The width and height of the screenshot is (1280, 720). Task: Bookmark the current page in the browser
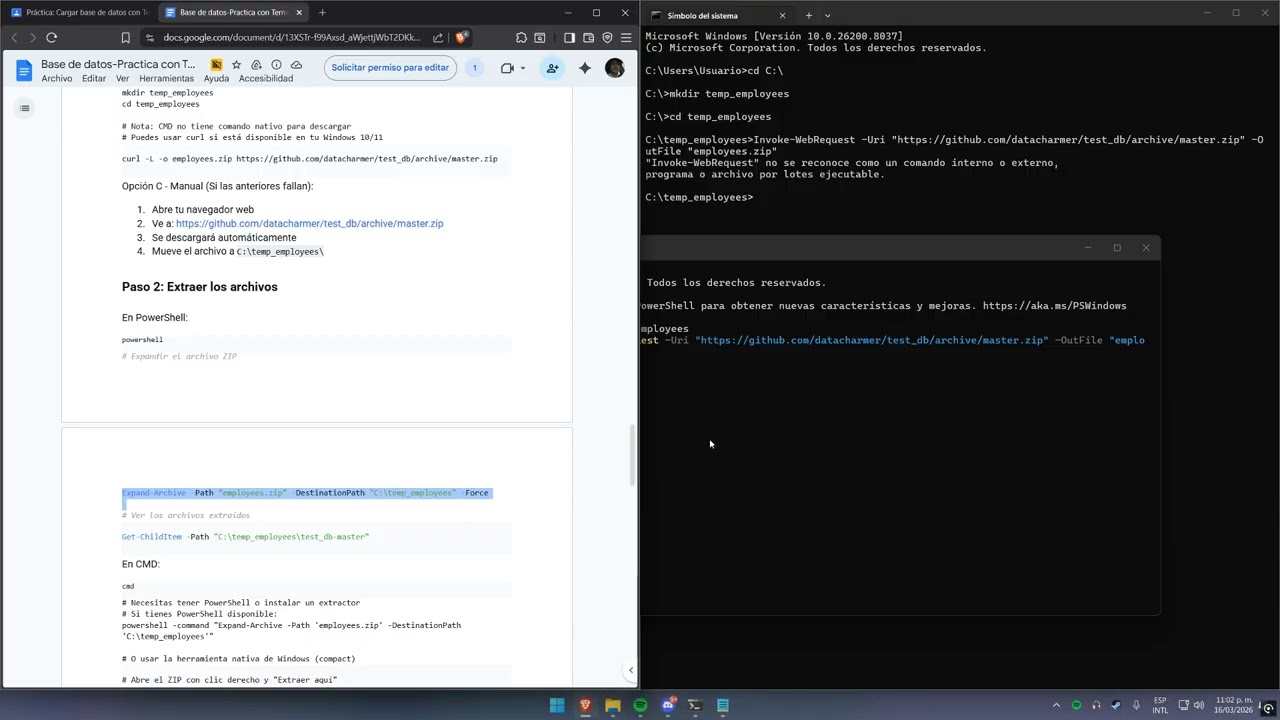coord(125,38)
